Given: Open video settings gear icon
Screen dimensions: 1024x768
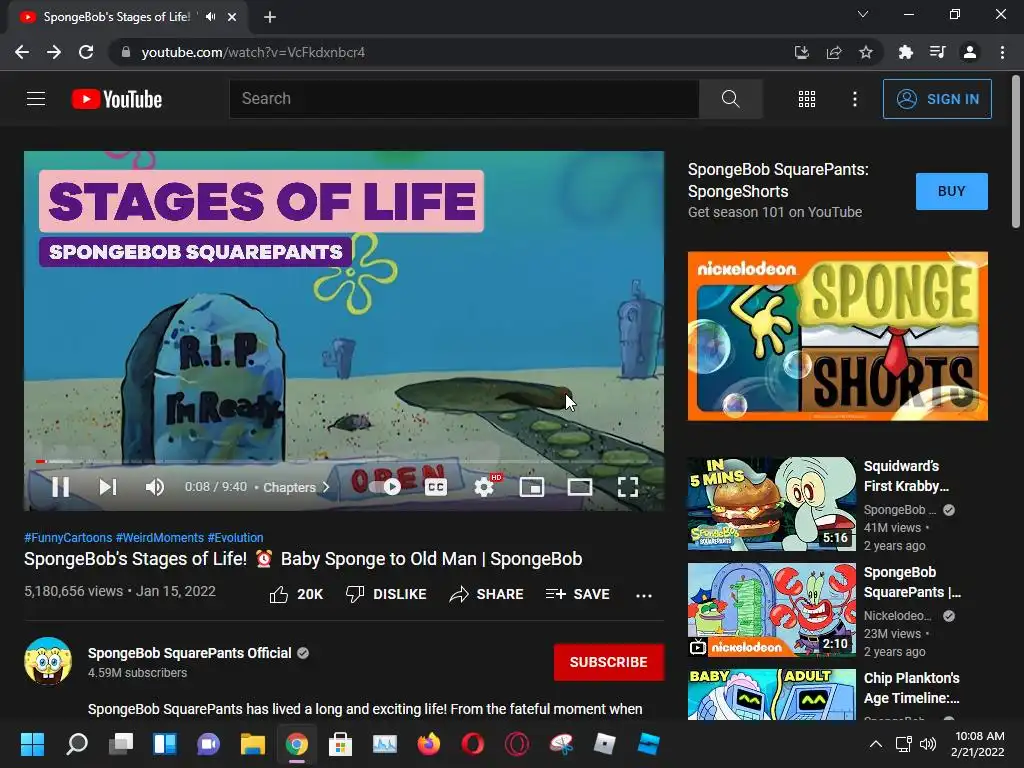Looking at the screenshot, I should pyautogui.click(x=484, y=487).
